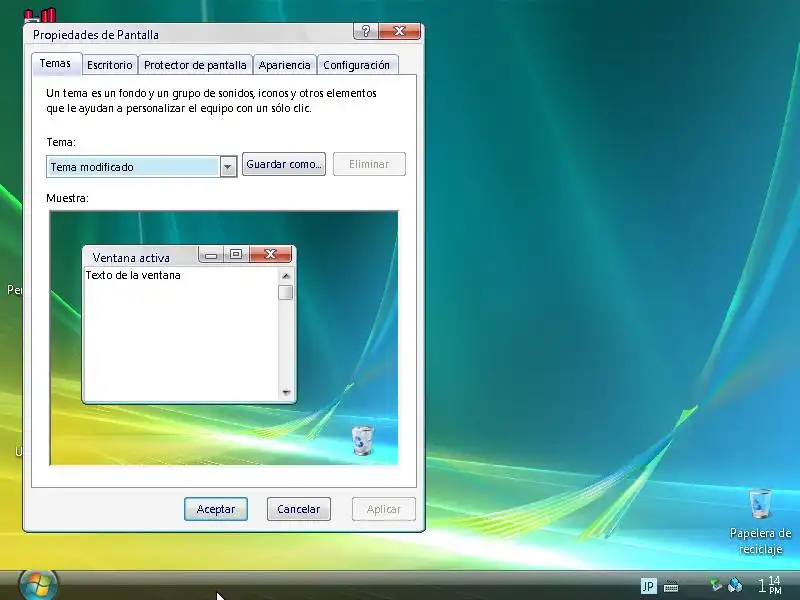The image size is (800, 600).
Task: Open the Windows Start orb
Action: [x=38, y=585]
